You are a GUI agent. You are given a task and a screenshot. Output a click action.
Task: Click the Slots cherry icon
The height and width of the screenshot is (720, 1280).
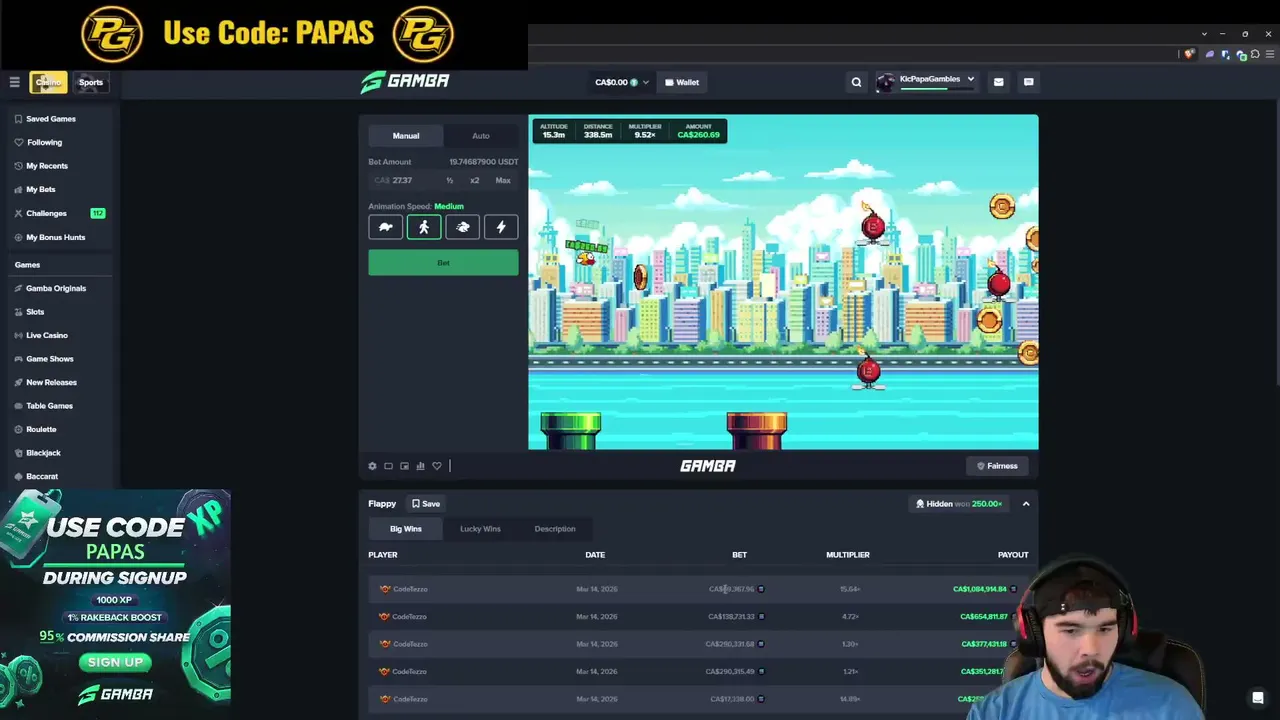pos(18,312)
